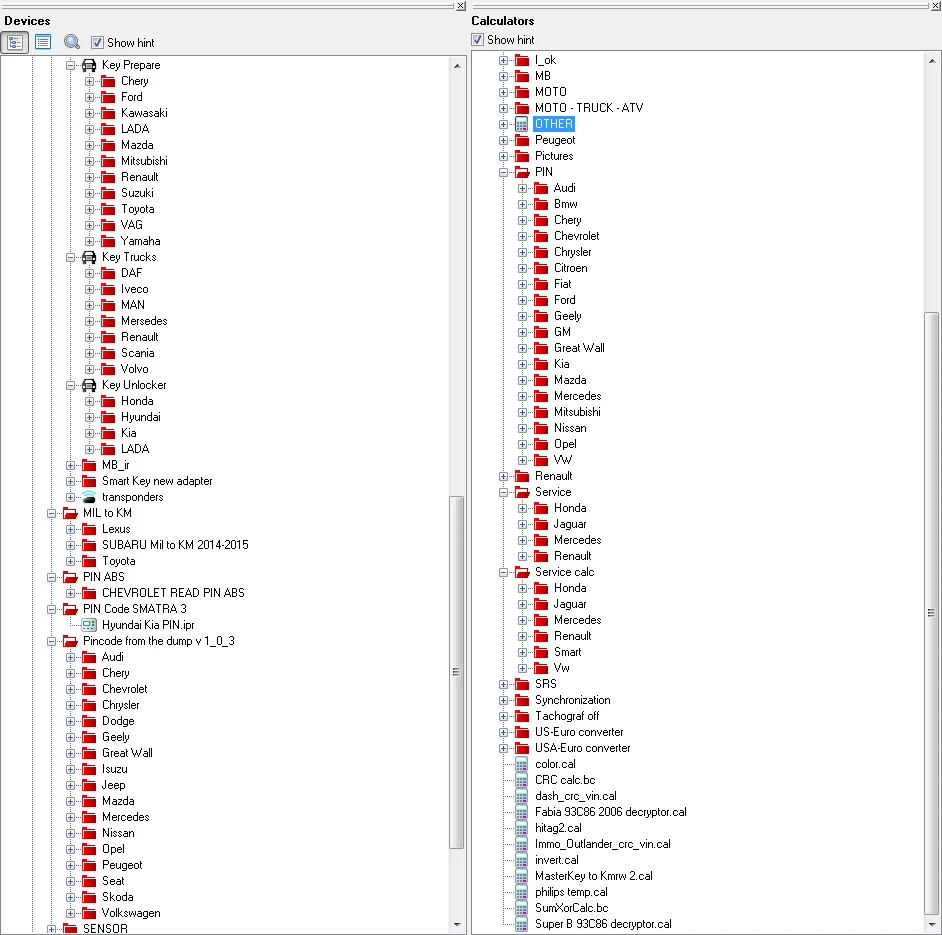Select the Kawasaki item under Key Prepare
The image size is (942, 935).
point(144,113)
